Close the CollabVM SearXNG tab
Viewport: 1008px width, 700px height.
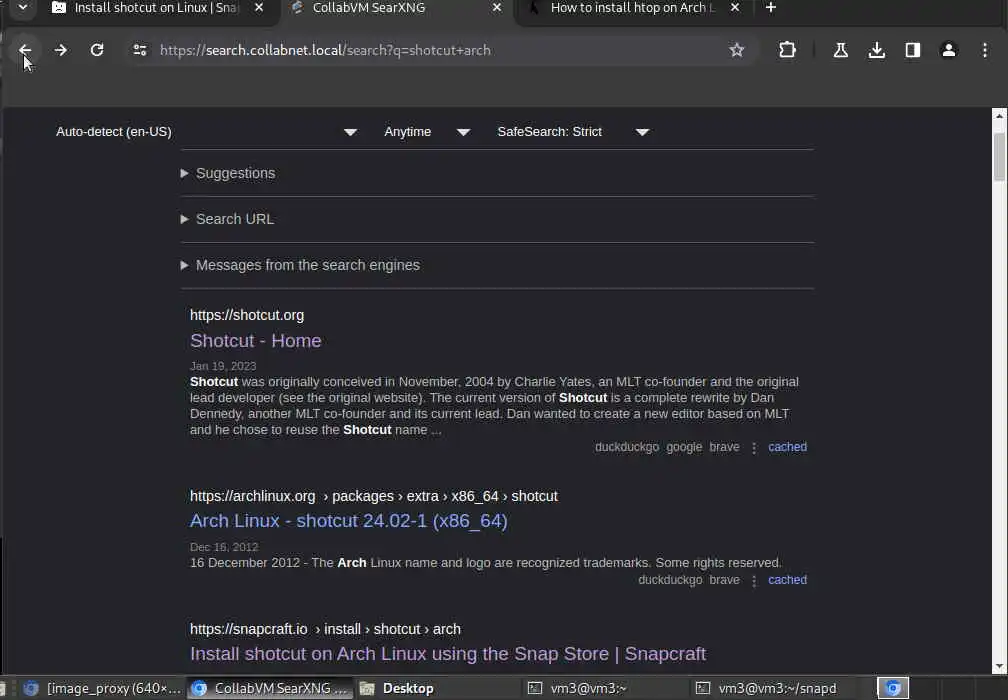[x=497, y=8]
